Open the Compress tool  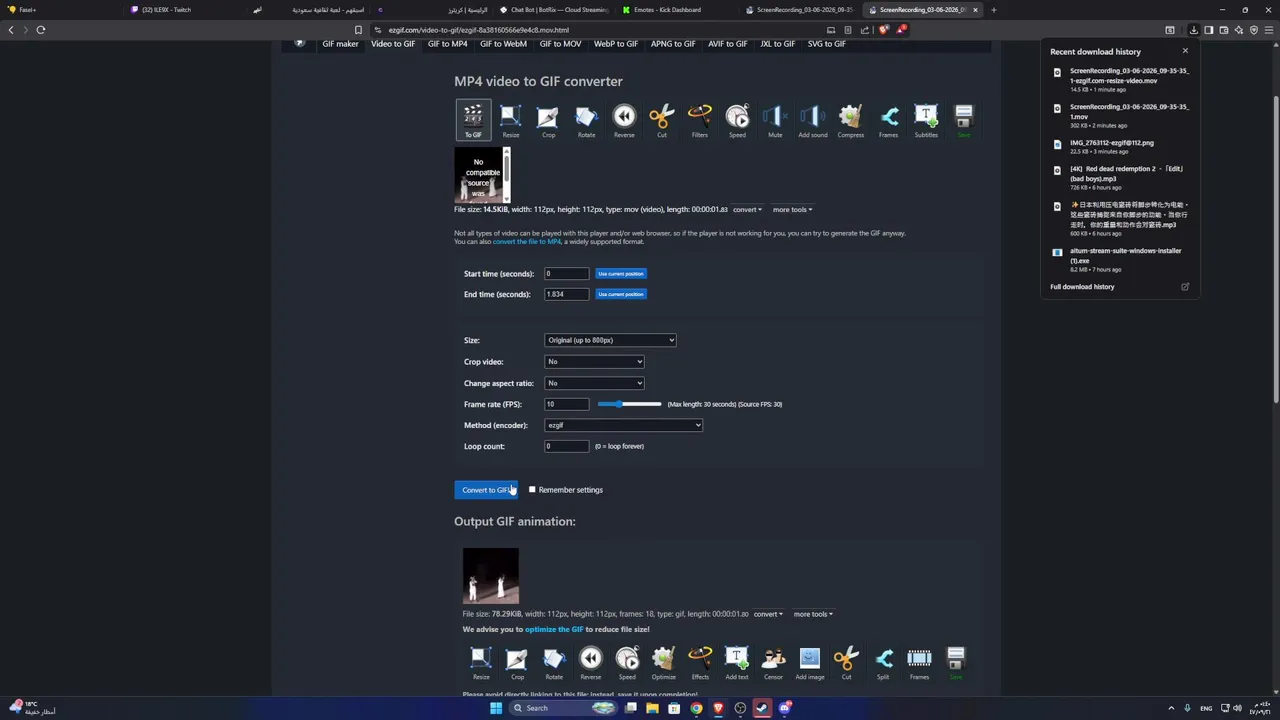tap(850, 120)
